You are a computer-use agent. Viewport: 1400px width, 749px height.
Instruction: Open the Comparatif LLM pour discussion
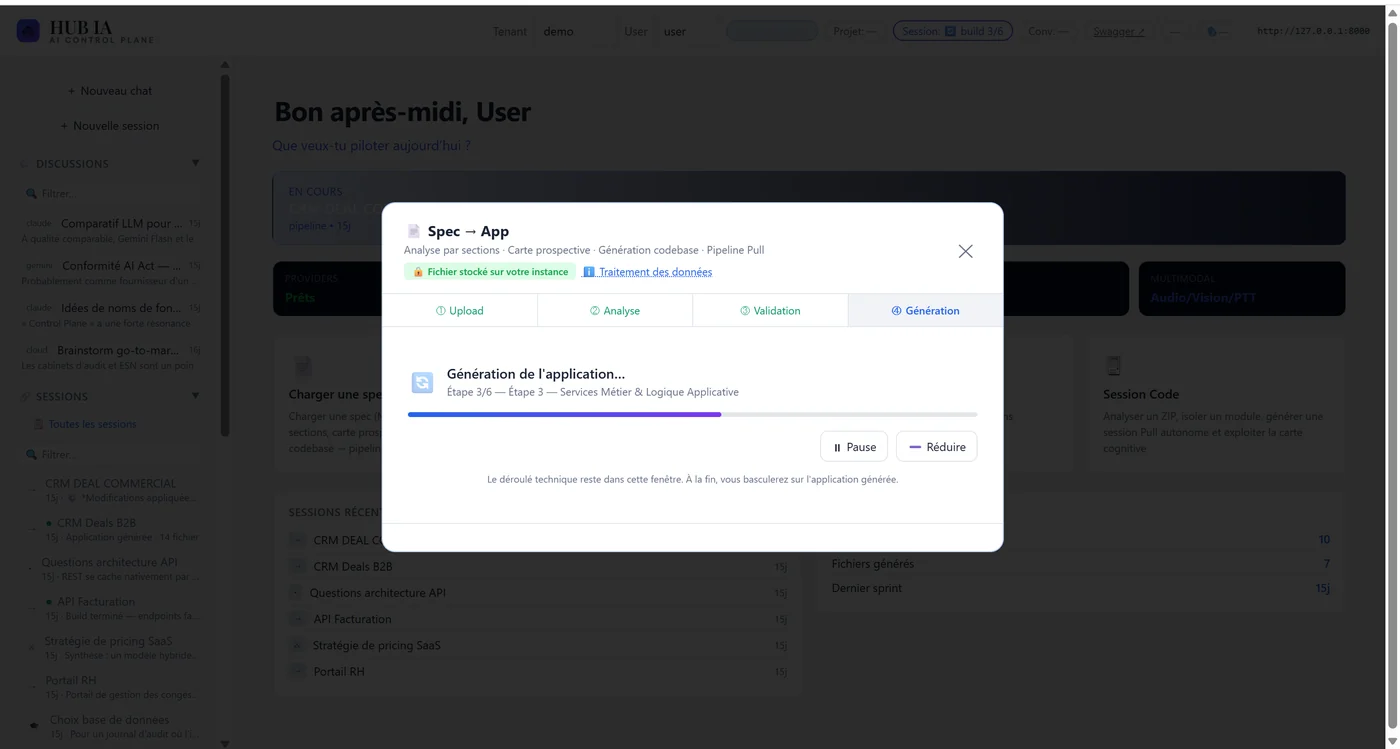pyautogui.click(x=111, y=230)
